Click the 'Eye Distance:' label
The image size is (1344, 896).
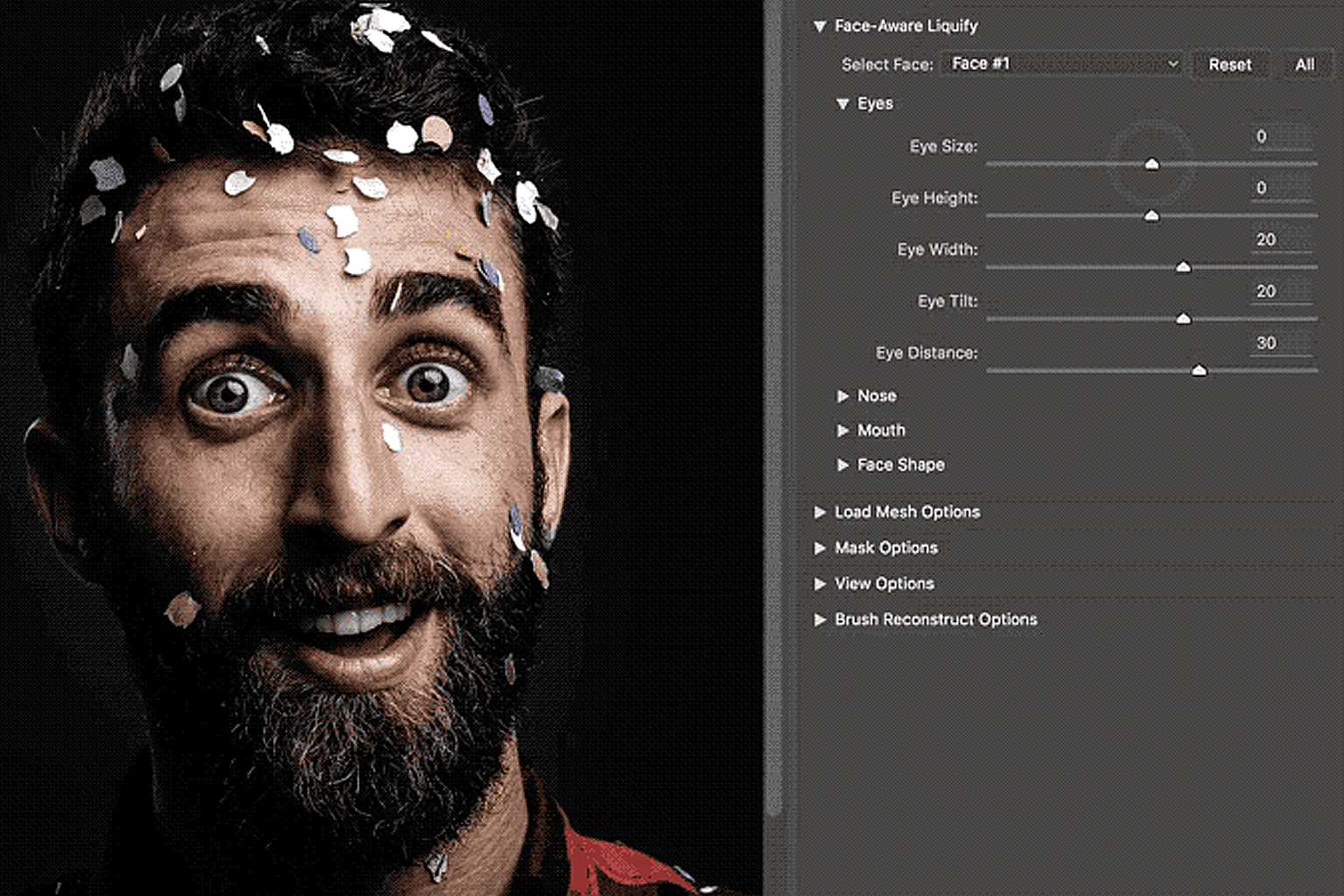(927, 353)
